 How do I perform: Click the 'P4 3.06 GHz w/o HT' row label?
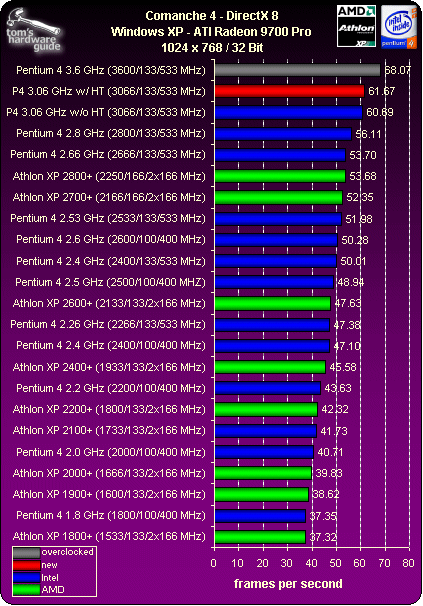(106, 112)
